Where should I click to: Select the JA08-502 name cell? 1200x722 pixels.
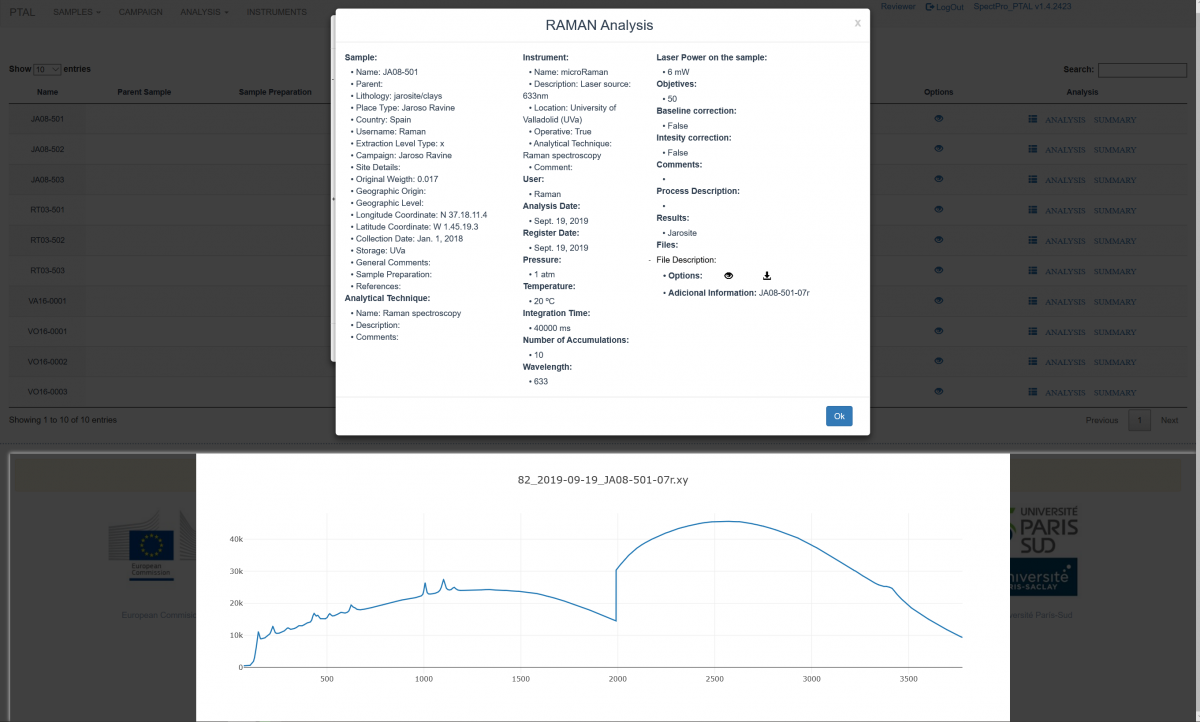coord(48,149)
